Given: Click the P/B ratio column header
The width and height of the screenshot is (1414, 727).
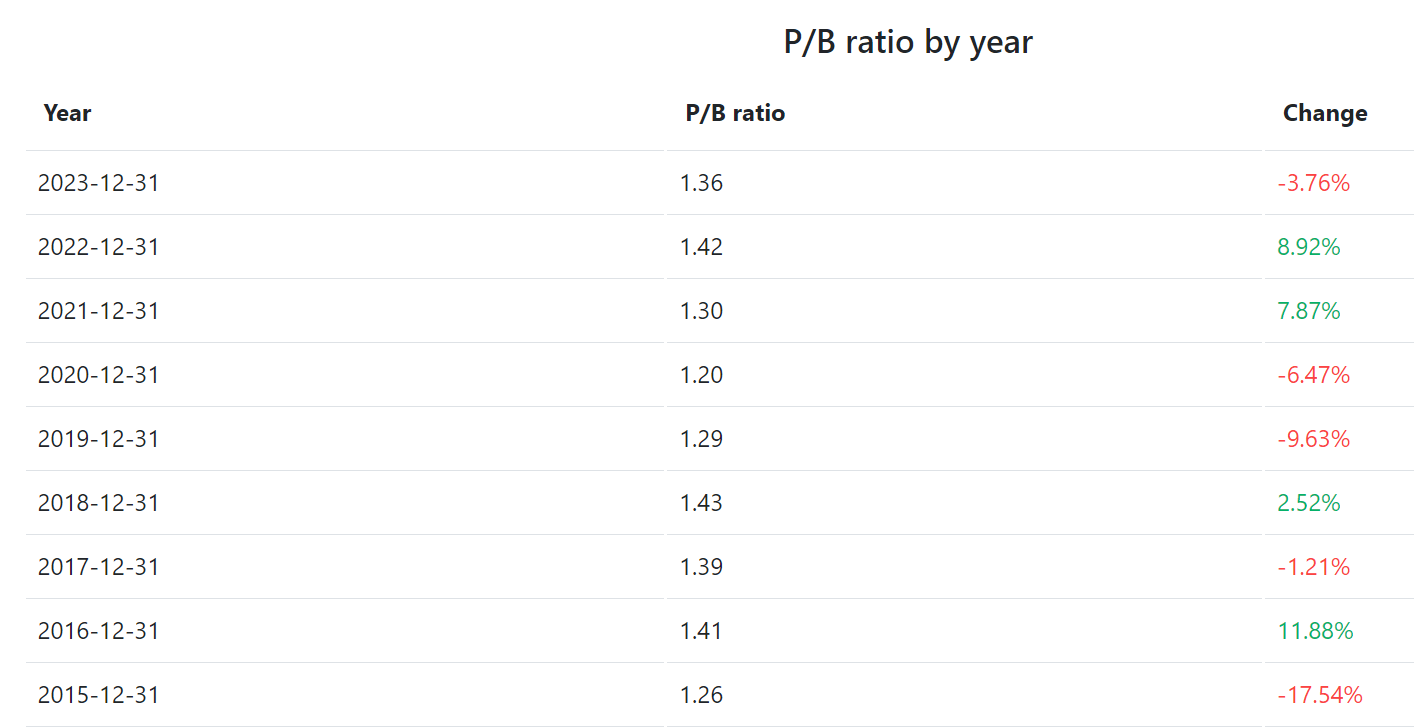Looking at the screenshot, I should click(x=735, y=114).
